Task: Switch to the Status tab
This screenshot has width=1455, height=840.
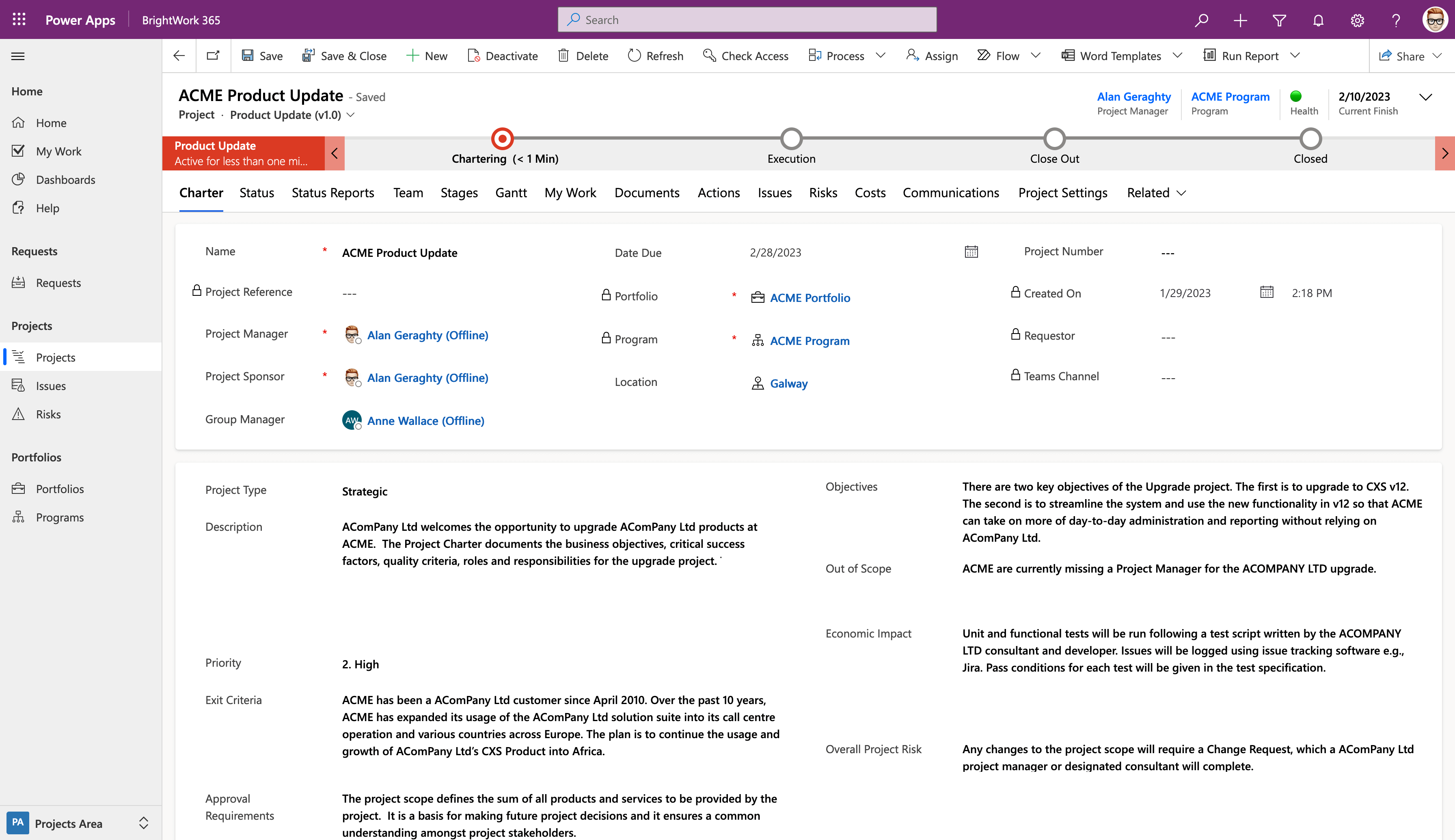Action: (257, 193)
